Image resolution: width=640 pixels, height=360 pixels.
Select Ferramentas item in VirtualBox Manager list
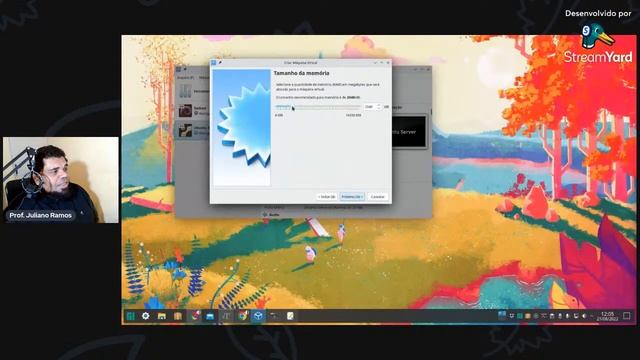click(193, 91)
